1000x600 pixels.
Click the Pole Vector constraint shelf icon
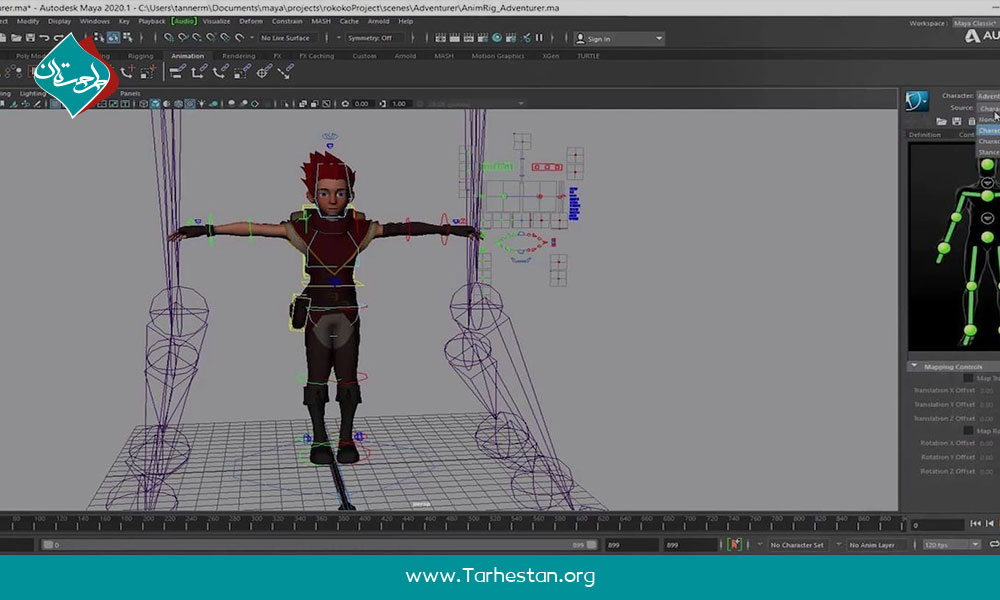(x=286, y=72)
